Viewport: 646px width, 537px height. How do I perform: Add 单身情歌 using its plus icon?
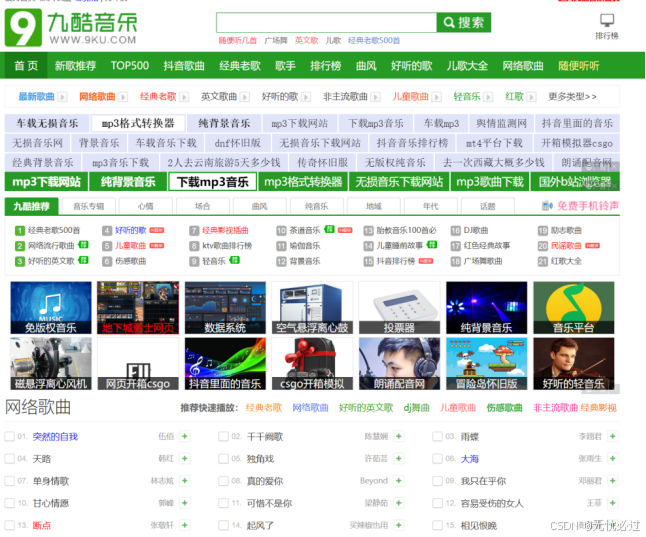coord(185,481)
